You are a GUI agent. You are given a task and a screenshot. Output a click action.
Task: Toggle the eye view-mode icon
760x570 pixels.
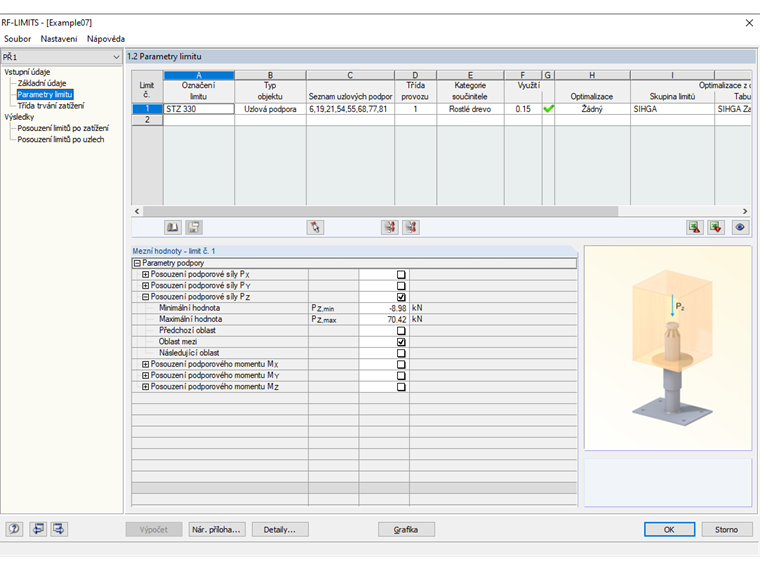coord(740,227)
